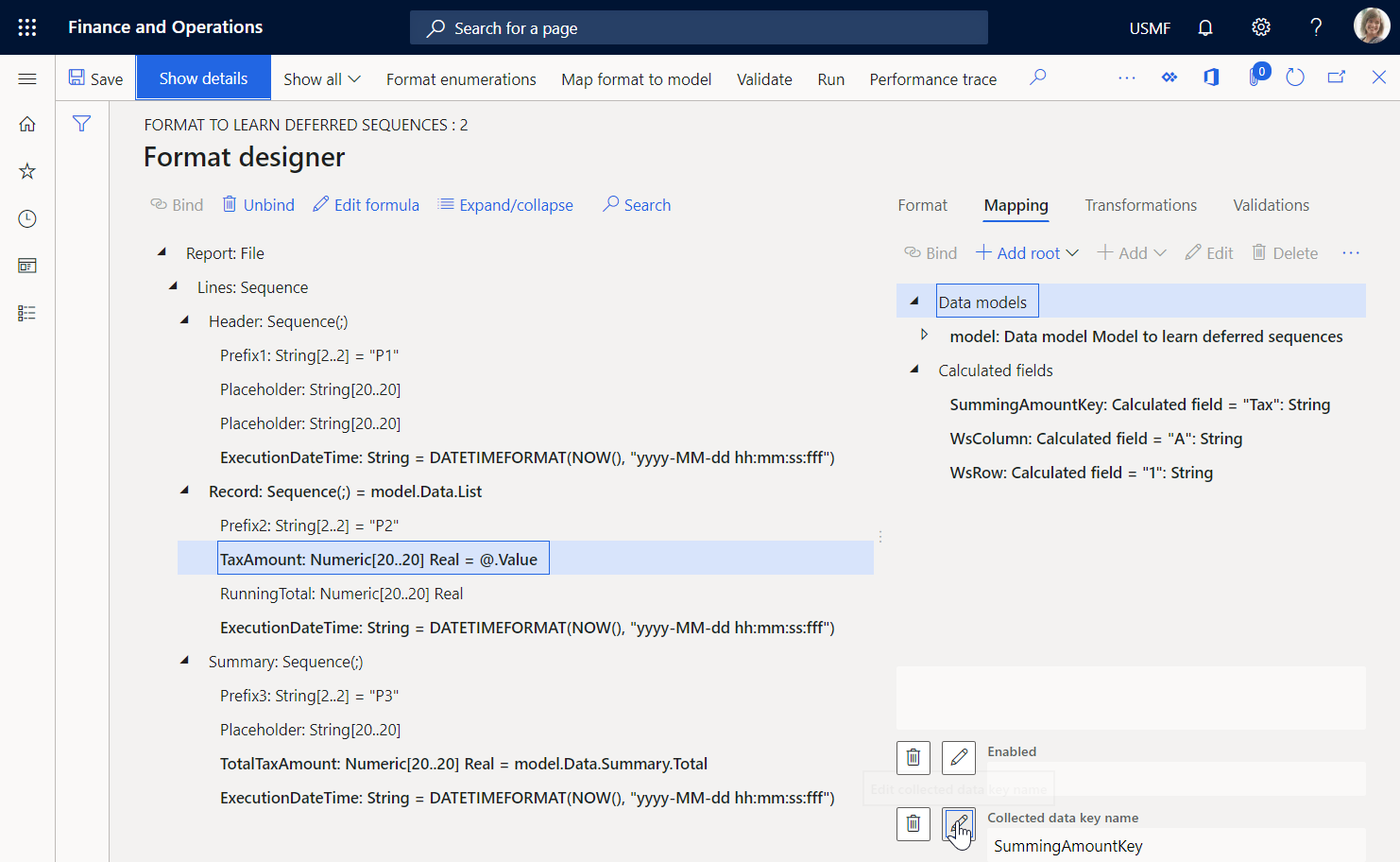Open notifications bell icon

point(1204,27)
